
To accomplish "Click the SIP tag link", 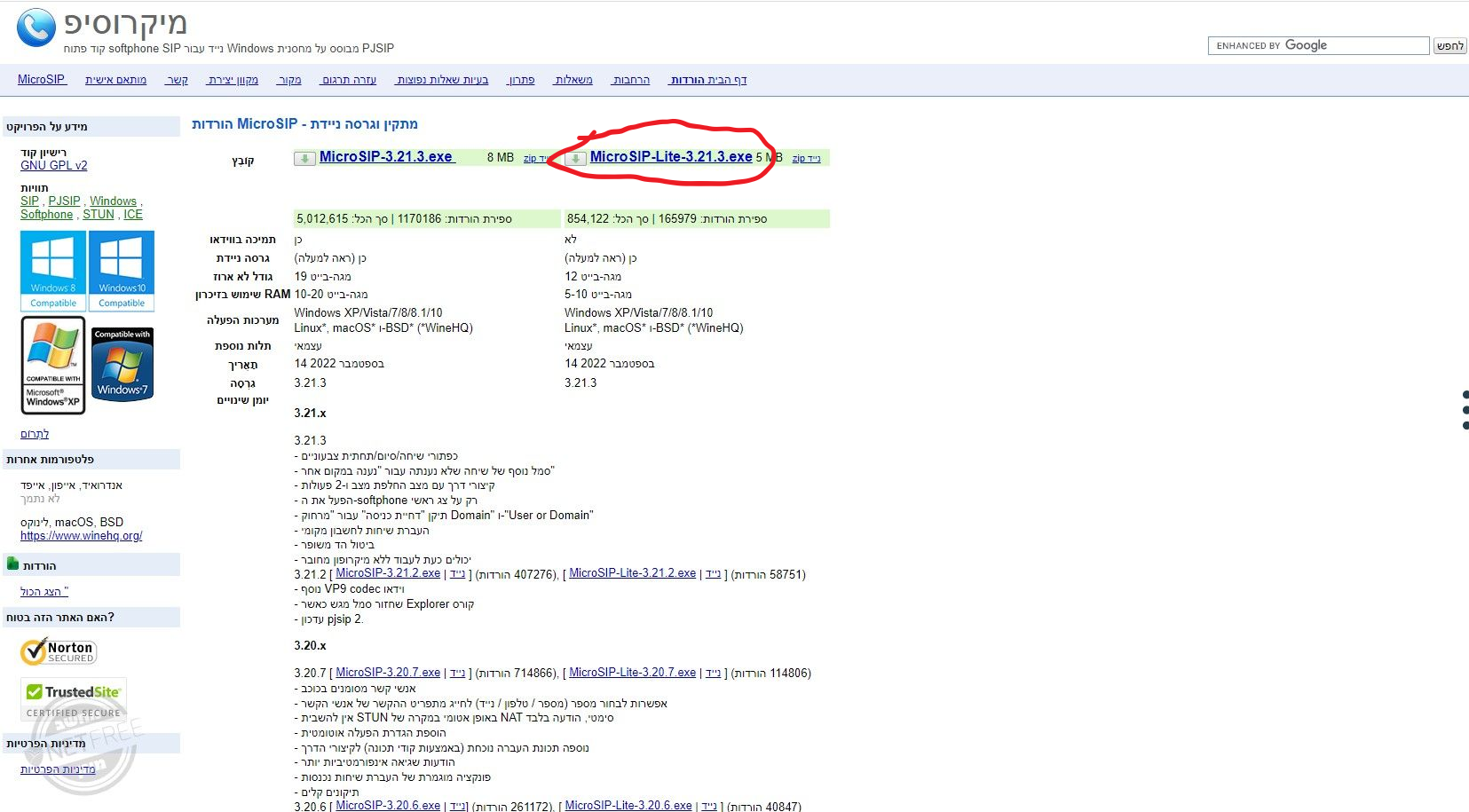I will click(29, 201).
